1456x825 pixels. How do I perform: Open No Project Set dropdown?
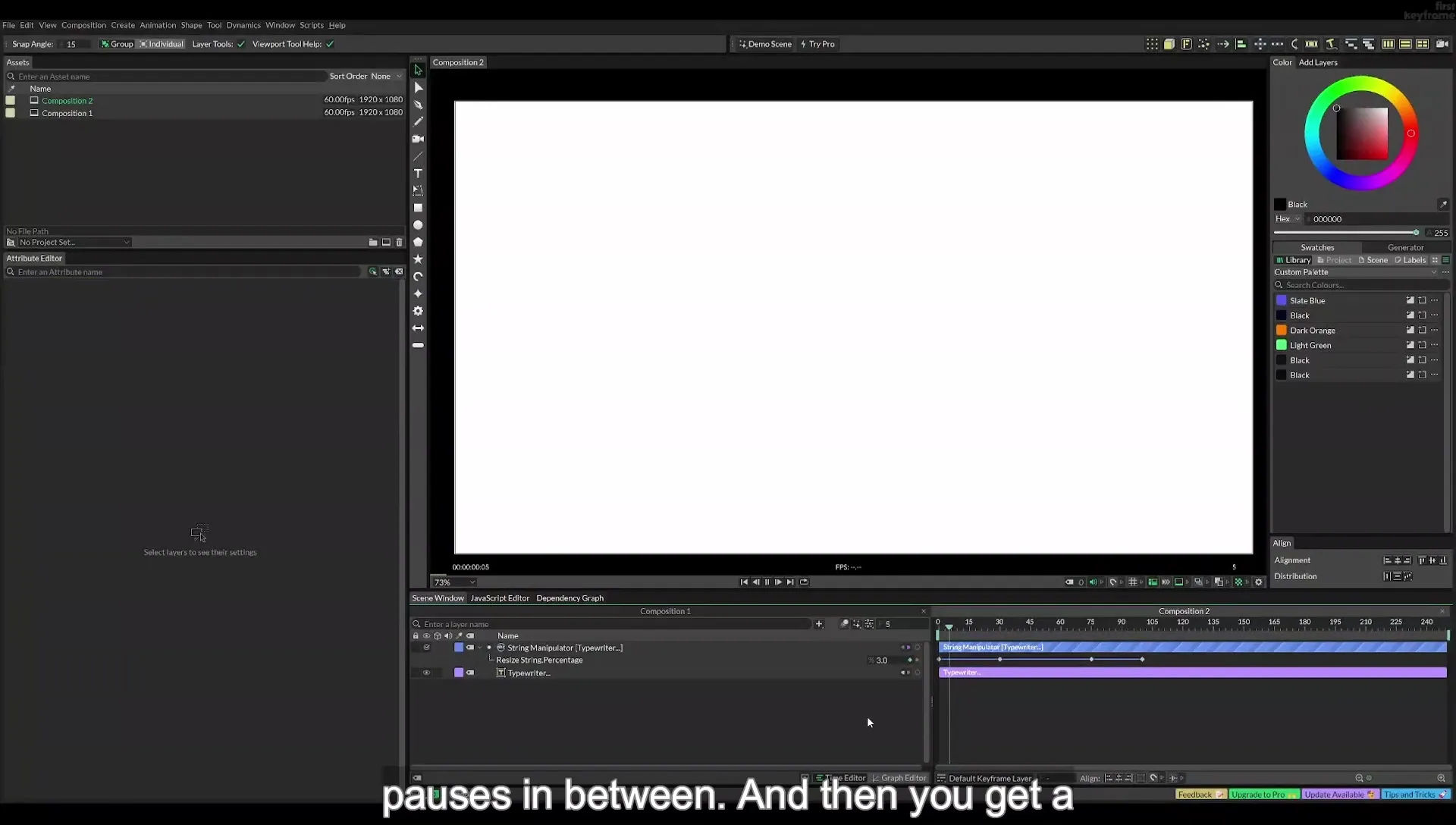pos(74,243)
